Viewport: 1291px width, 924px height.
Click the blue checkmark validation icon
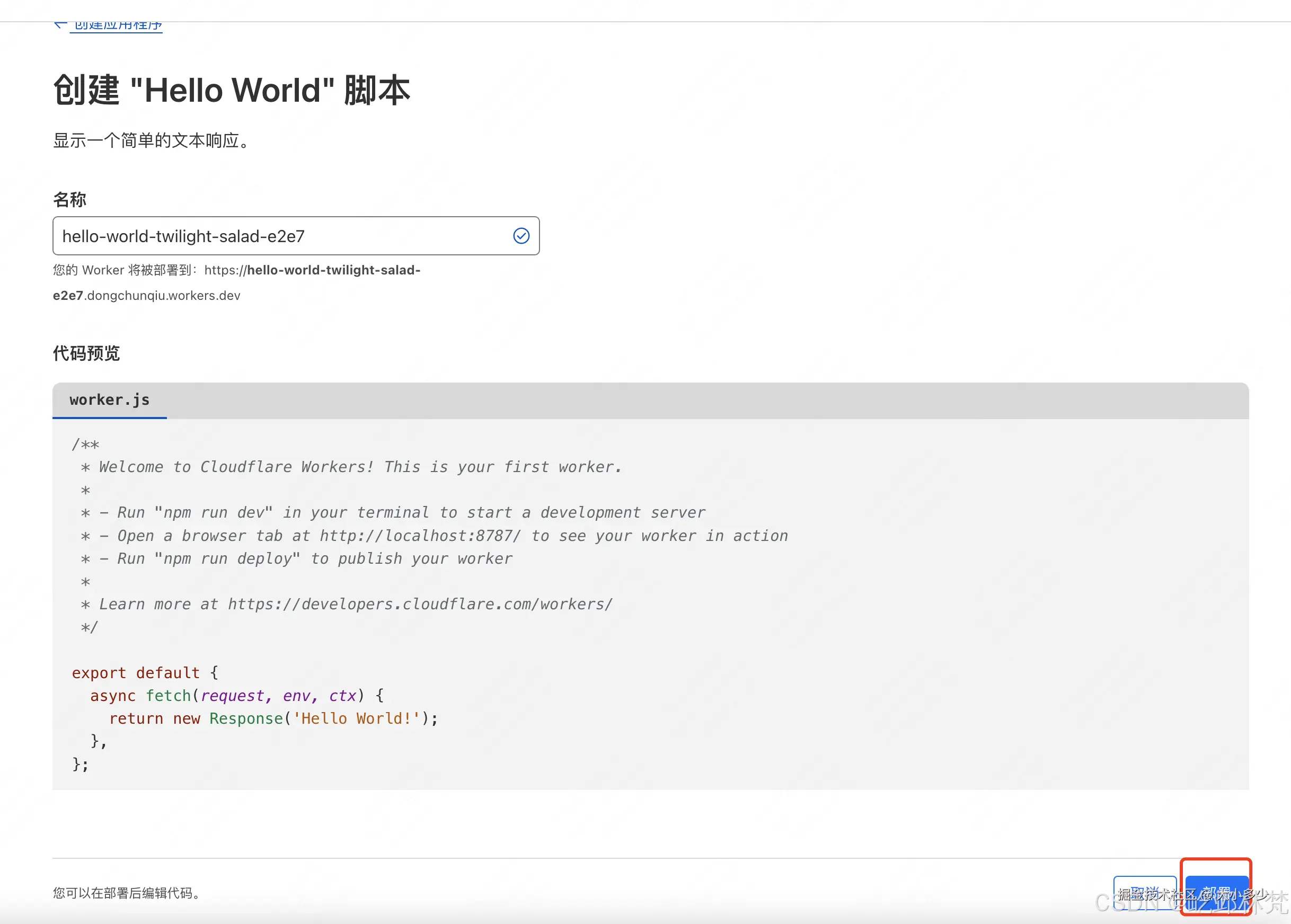click(520, 236)
